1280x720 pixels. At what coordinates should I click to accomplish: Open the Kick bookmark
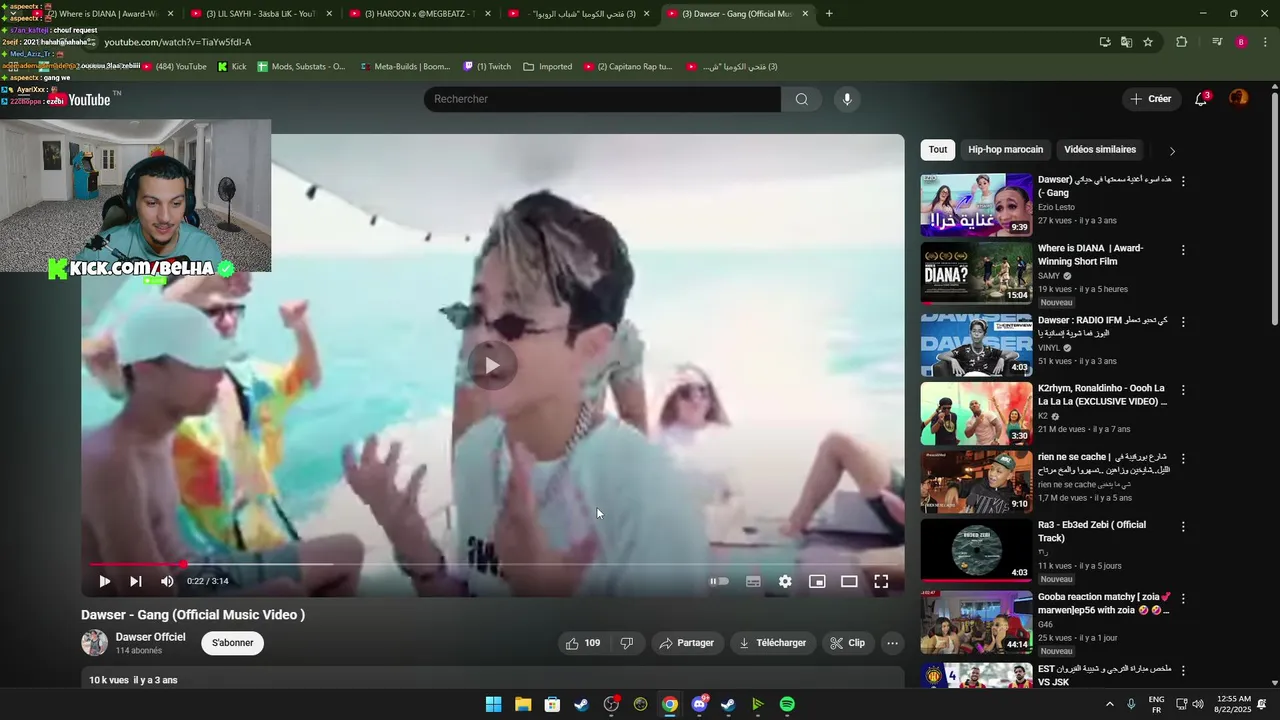pos(232,67)
